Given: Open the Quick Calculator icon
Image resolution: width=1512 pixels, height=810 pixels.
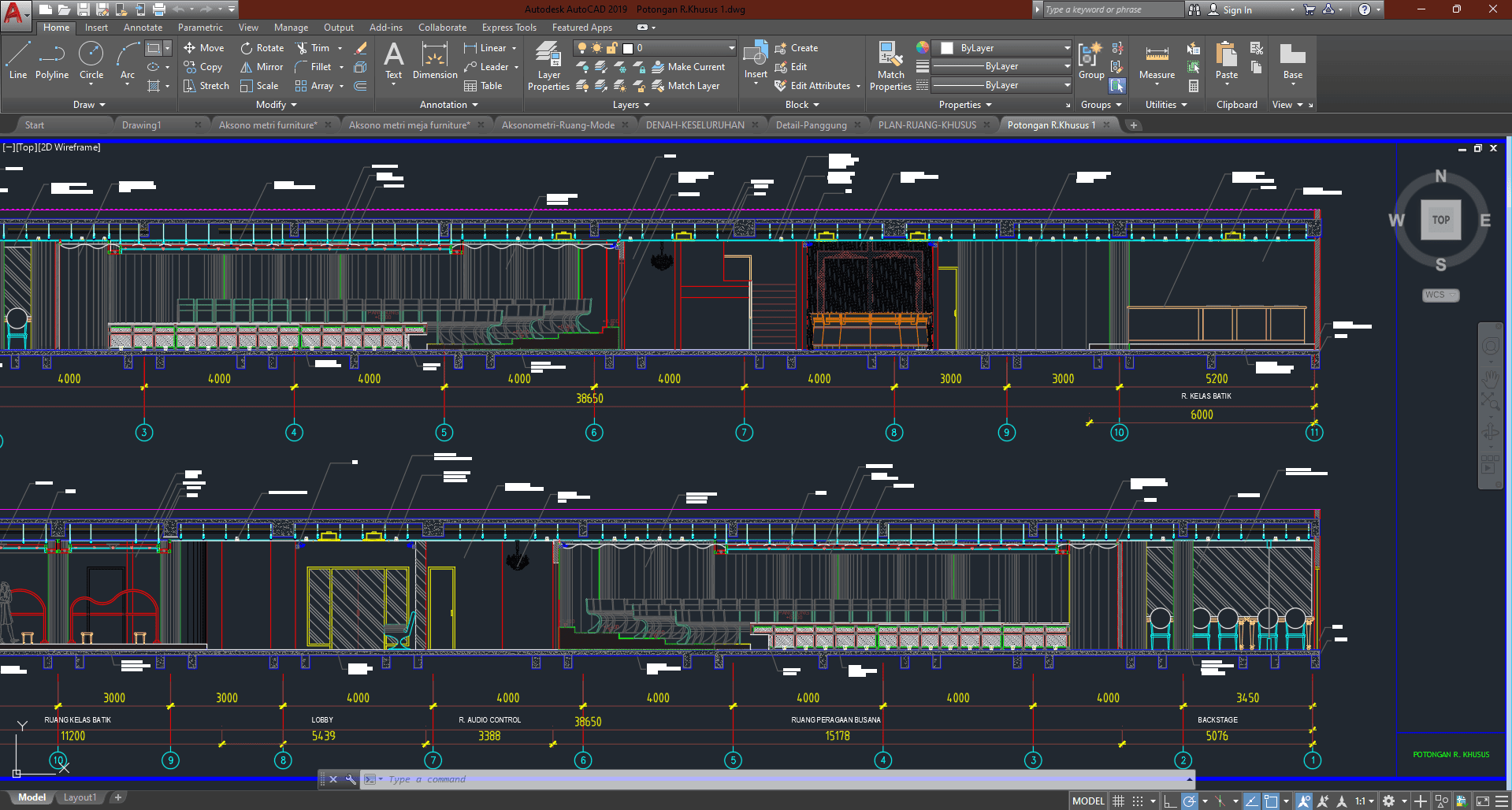Looking at the screenshot, I should 1194,86.
